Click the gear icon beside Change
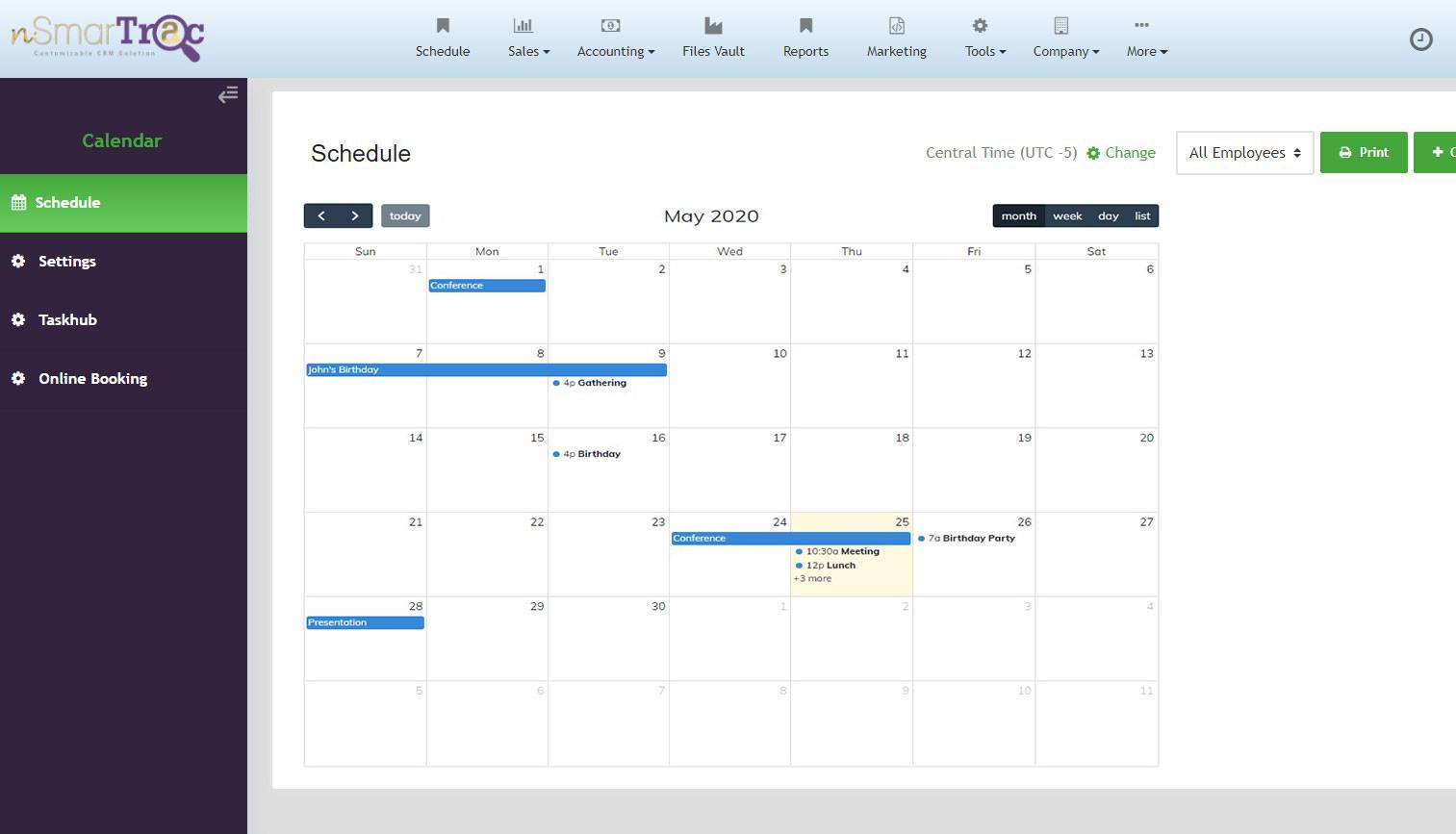 pos(1093,153)
